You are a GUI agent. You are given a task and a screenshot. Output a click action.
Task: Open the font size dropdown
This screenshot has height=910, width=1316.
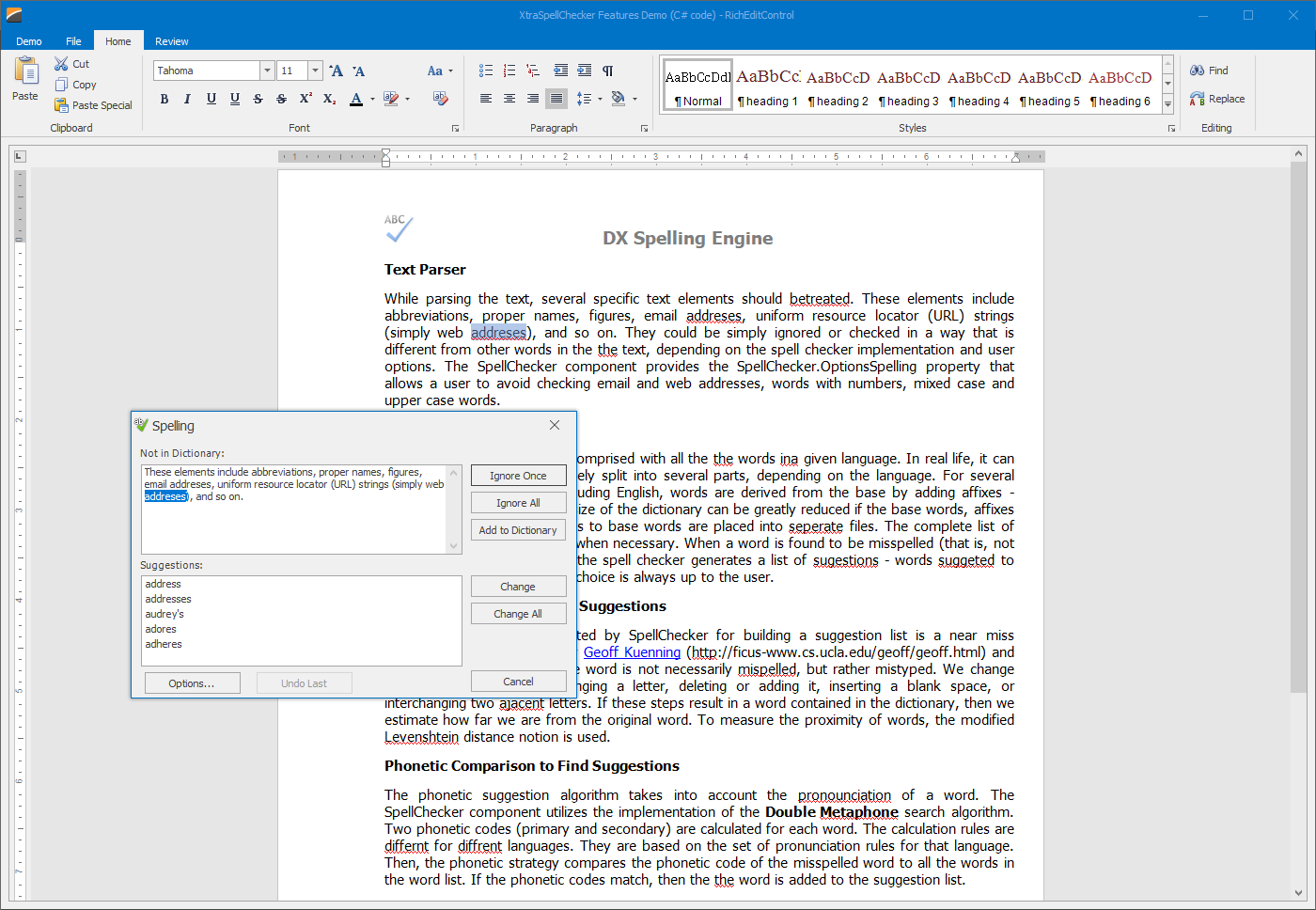(314, 71)
